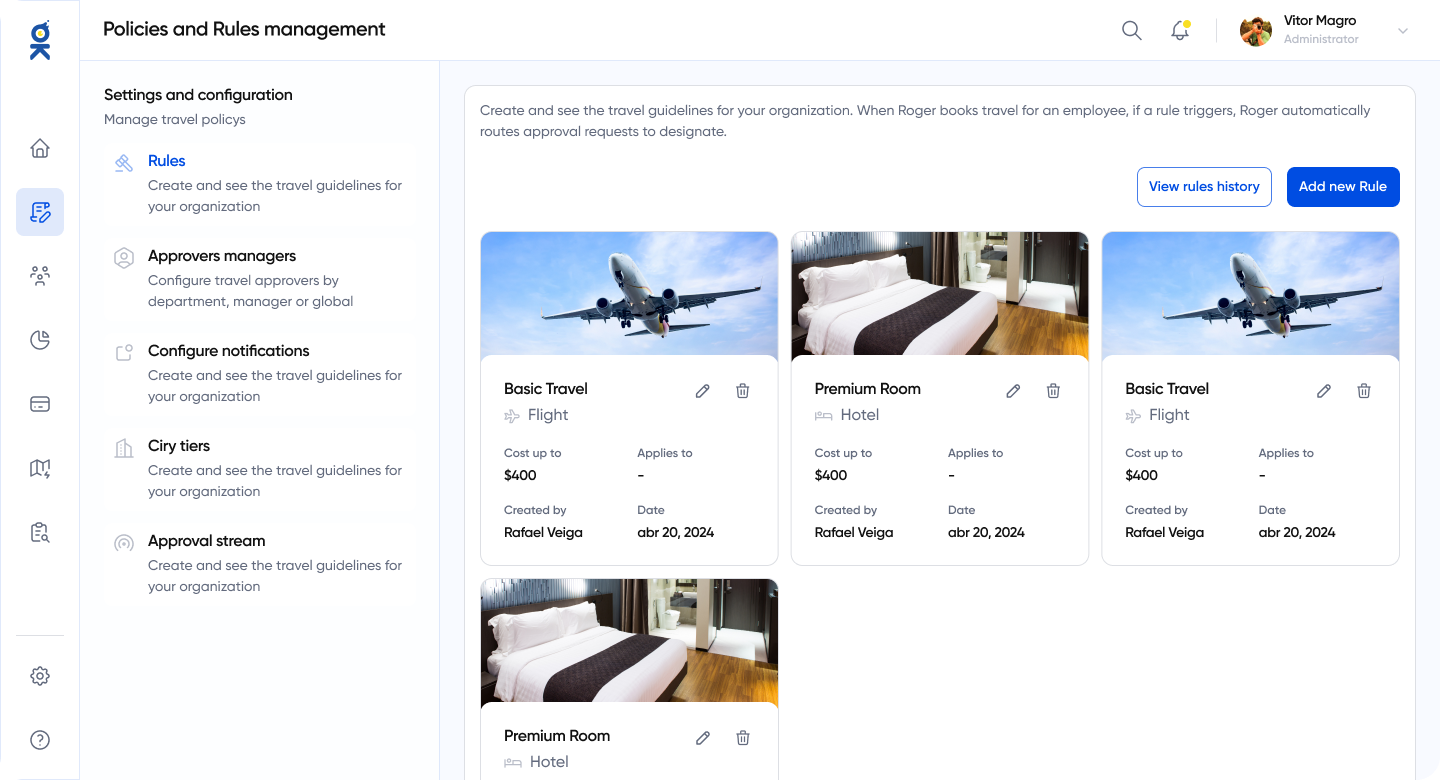Click the View rules history button

[1204, 187]
